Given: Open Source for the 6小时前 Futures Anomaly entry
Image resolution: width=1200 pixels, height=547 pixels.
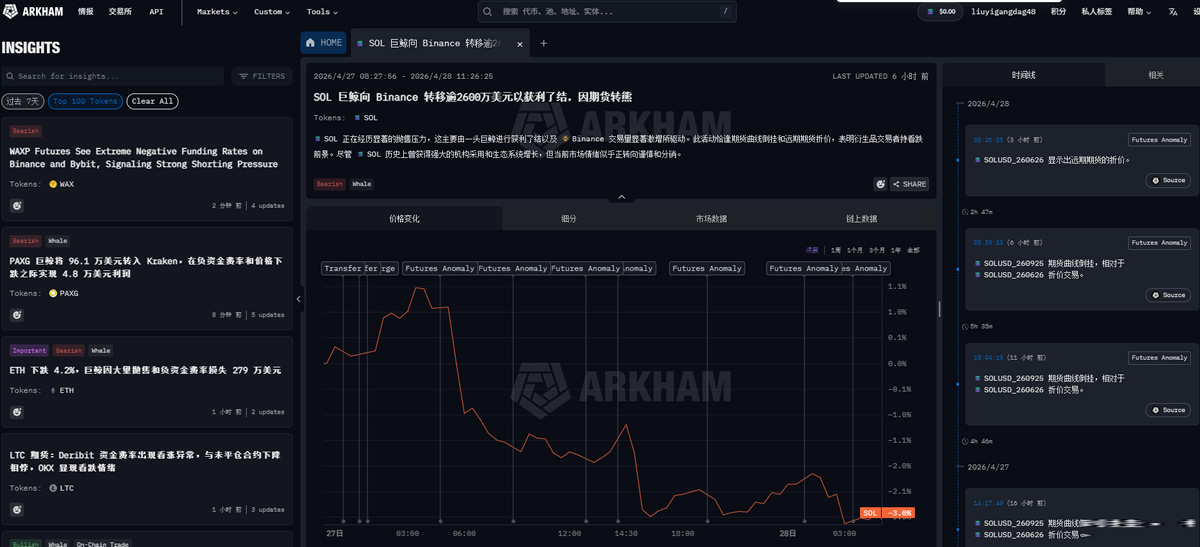Looking at the screenshot, I should 1168,295.
